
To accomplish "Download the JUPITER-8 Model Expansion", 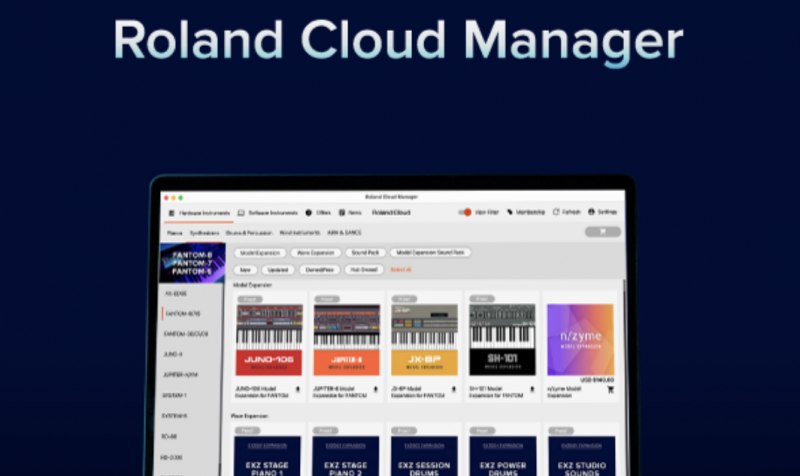I will (x=376, y=389).
